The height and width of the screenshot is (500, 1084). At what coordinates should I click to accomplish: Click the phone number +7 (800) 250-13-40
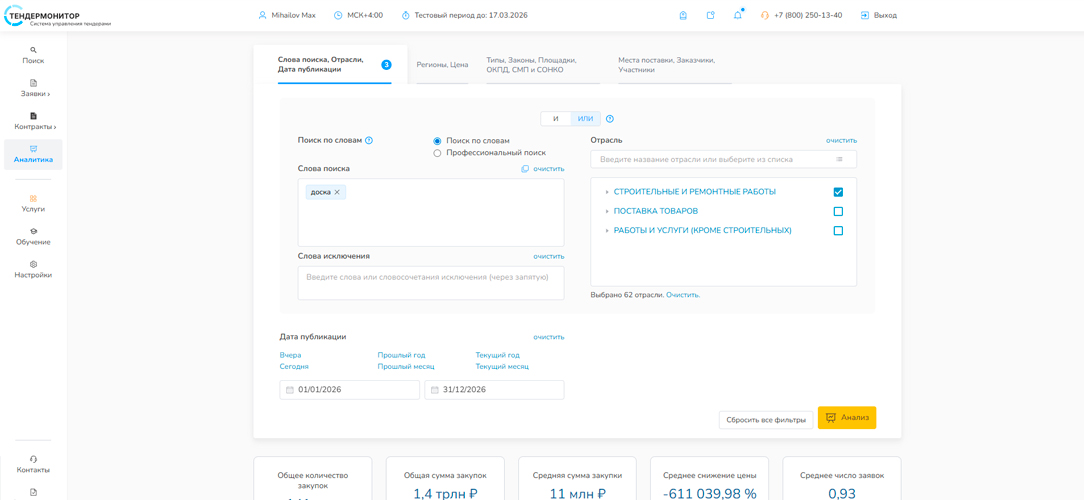(x=808, y=15)
